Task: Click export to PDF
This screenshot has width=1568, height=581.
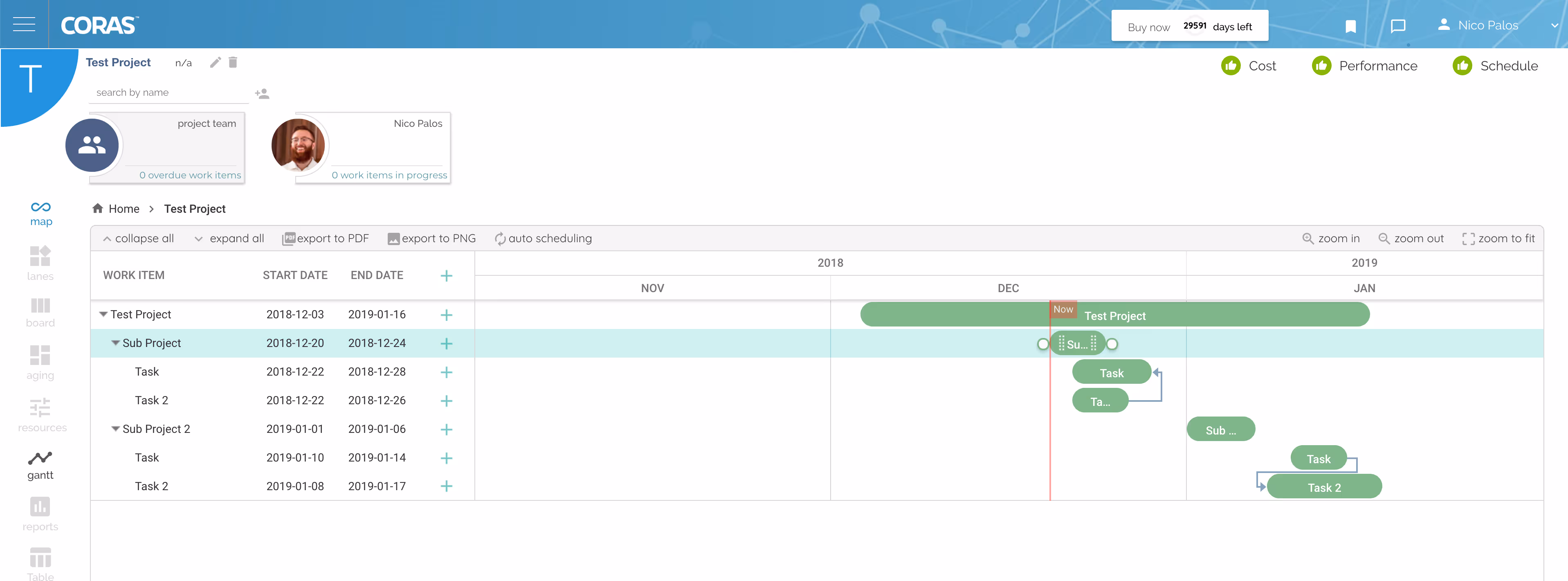Action: 326,239
